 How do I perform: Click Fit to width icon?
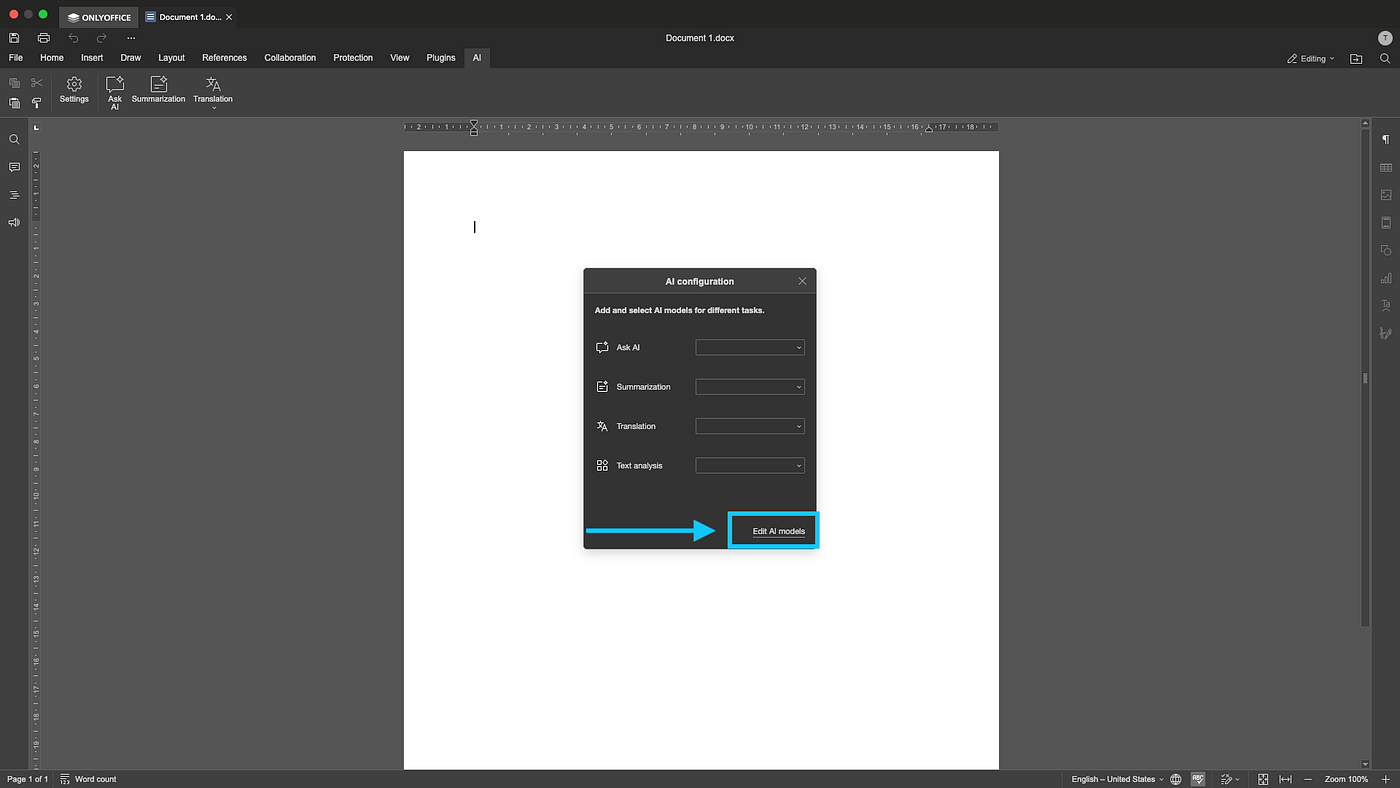pos(1286,779)
